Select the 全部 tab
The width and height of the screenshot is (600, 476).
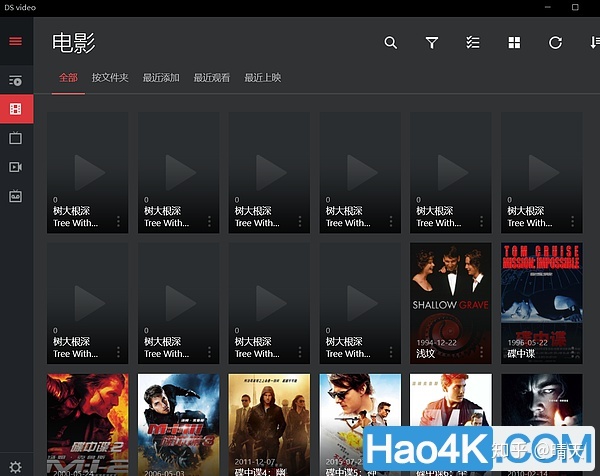click(68, 78)
